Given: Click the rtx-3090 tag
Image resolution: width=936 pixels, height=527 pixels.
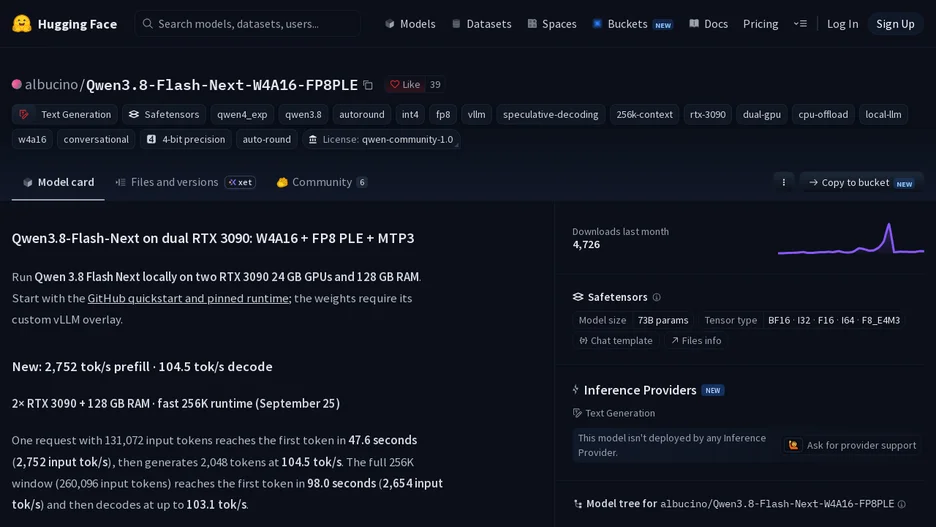Looking at the screenshot, I should coord(707,114).
